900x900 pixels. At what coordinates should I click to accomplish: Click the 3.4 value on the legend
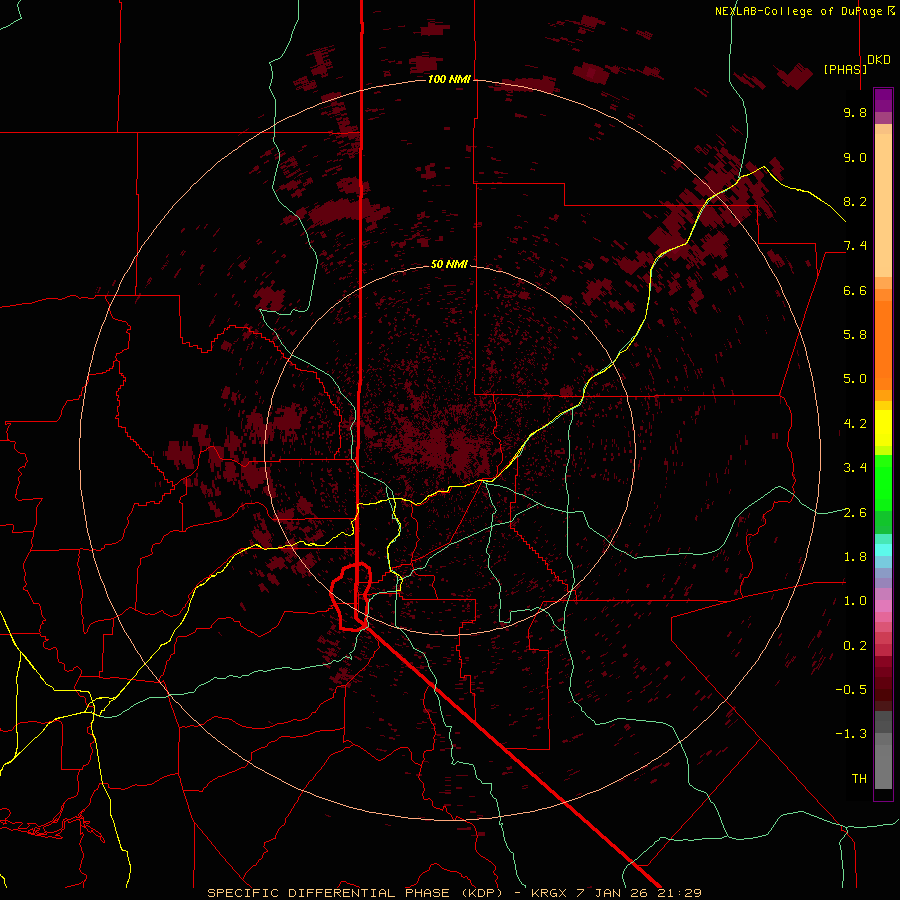point(855,468)
